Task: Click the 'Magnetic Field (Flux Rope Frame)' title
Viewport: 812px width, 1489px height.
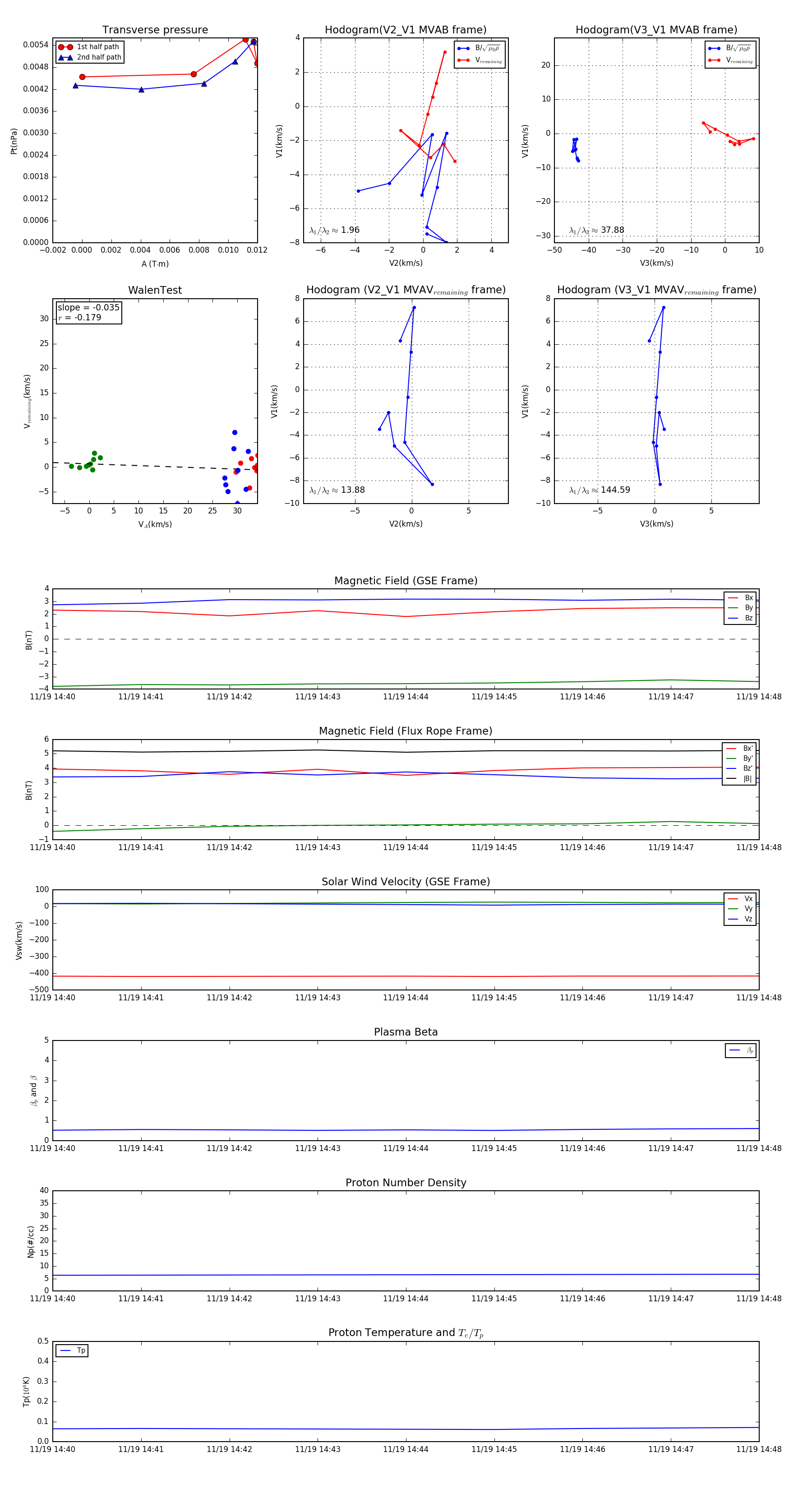Action: (x=406, y=731)
